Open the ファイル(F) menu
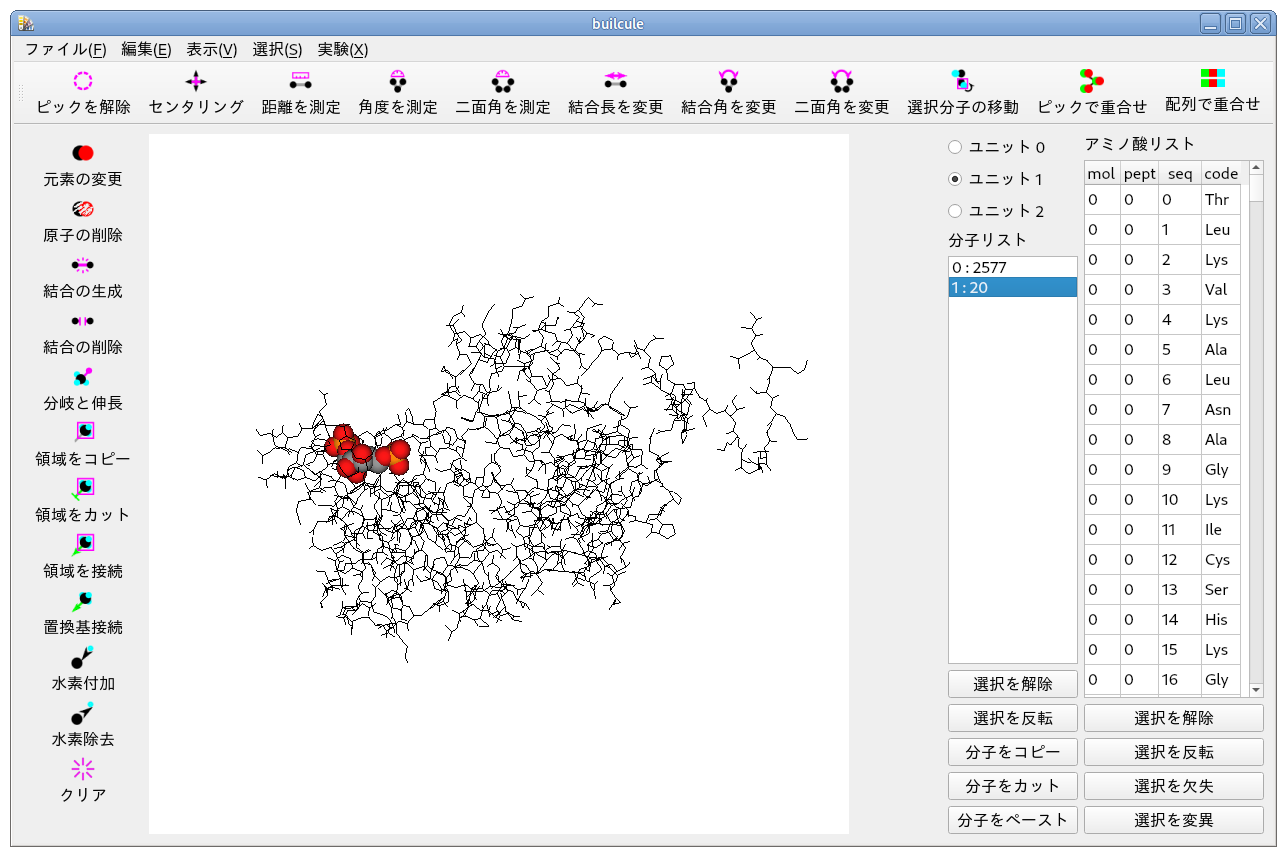The height and width of the screenshot is (857, 1287). 65,49
